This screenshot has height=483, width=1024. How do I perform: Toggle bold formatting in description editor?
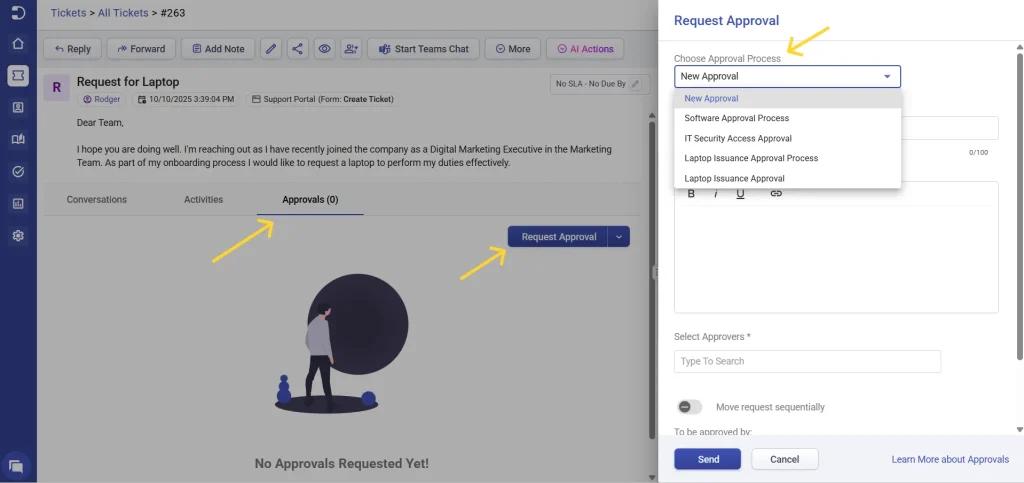tap(691, 194)
